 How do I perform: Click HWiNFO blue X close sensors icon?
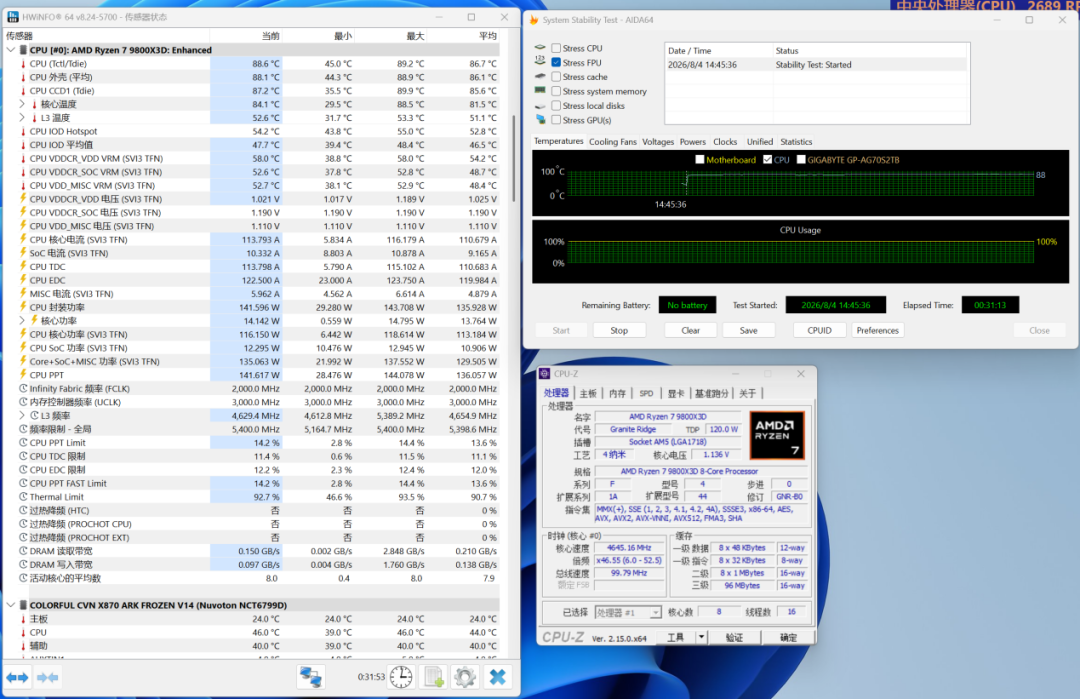tap(497, 678)
